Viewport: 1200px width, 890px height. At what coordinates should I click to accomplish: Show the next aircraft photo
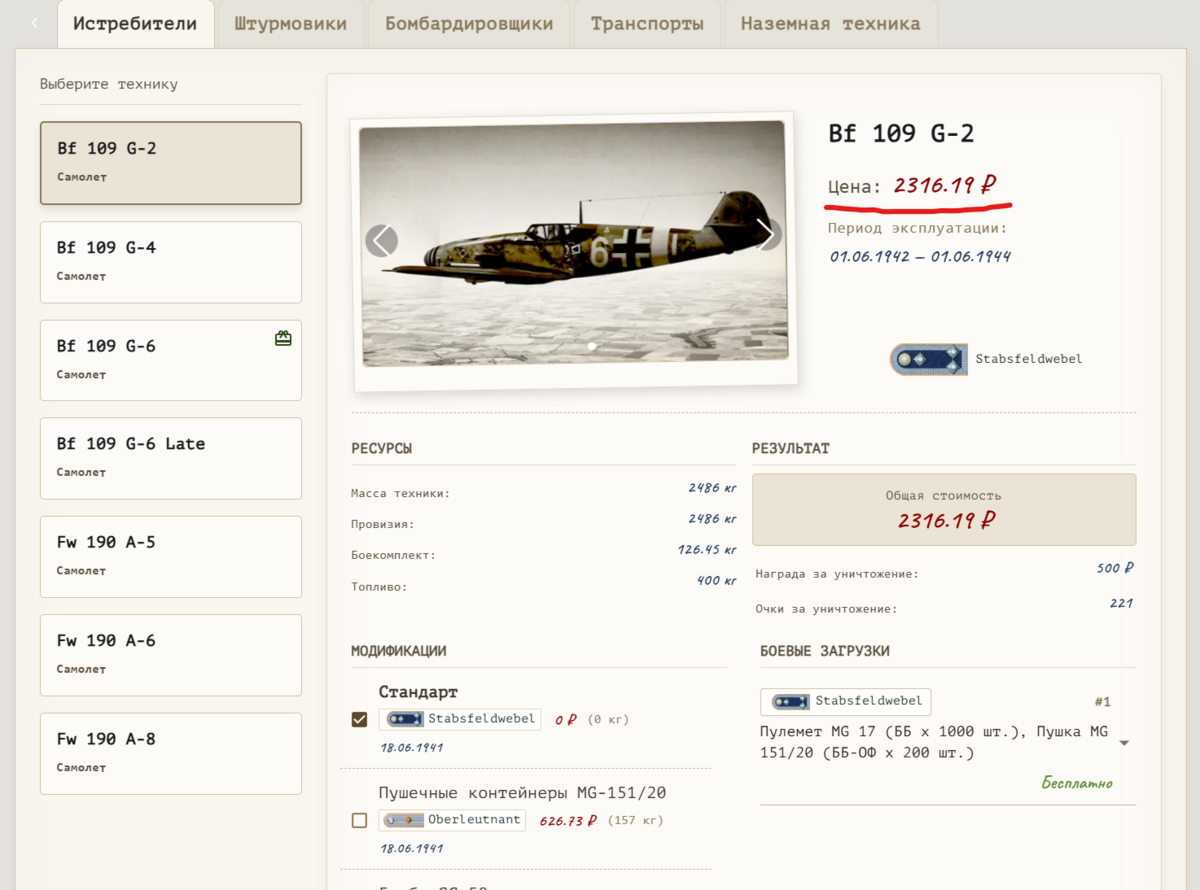pos(766,234)
